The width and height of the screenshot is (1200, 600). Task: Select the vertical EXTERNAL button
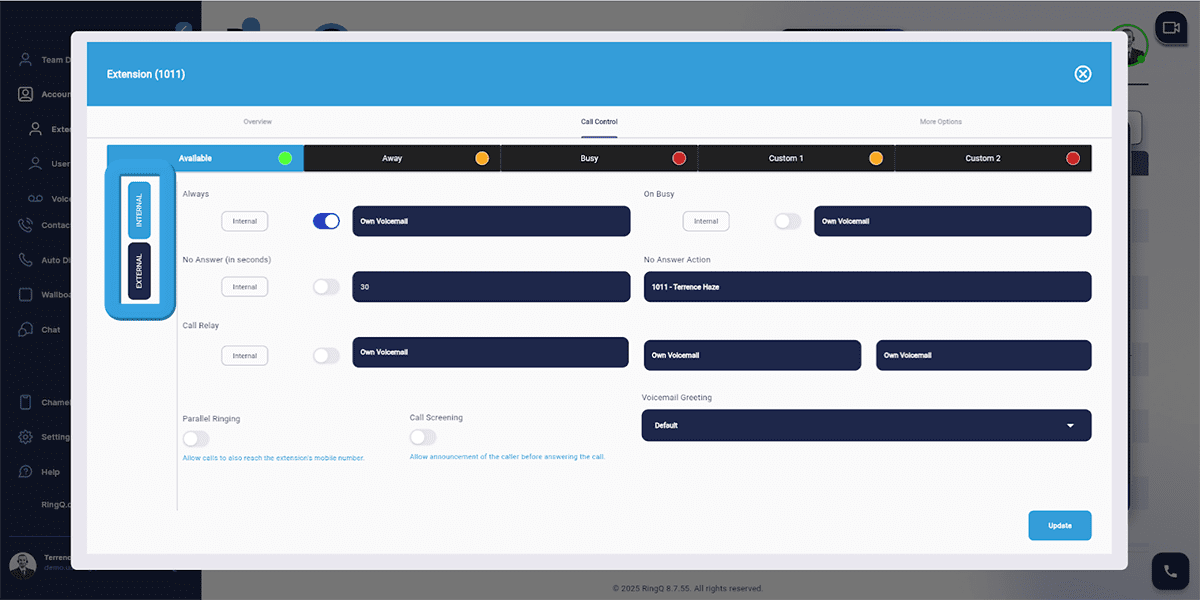coord(140,271)
